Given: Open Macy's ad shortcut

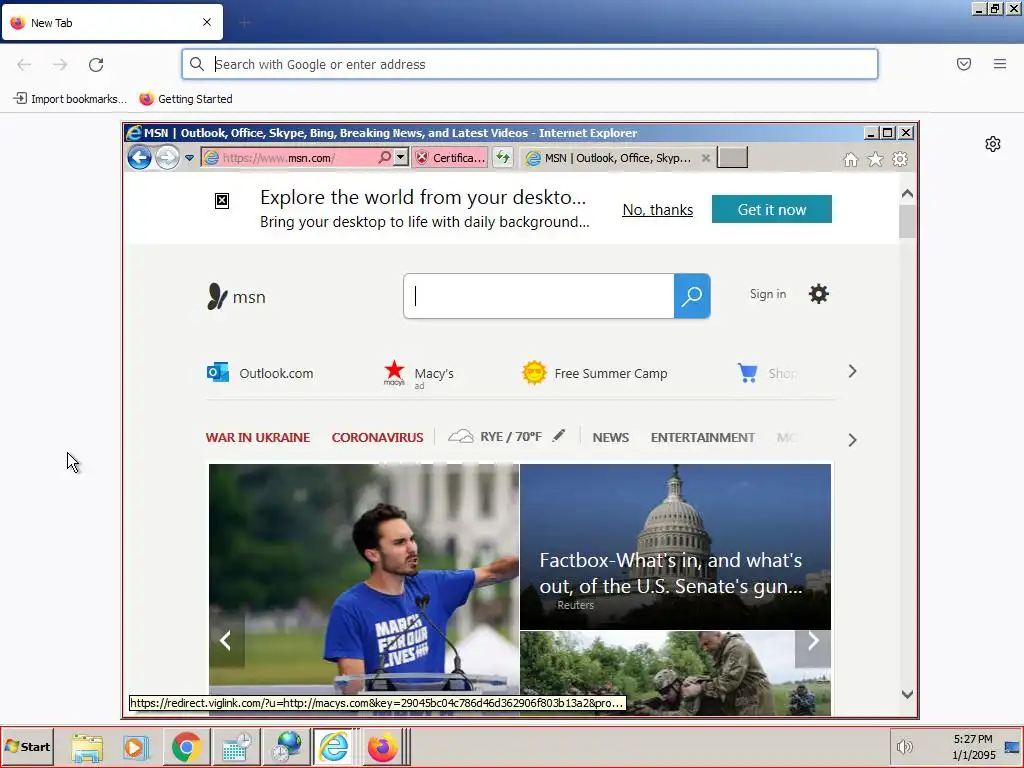Looking at the screenshot, I should point(418,374).
